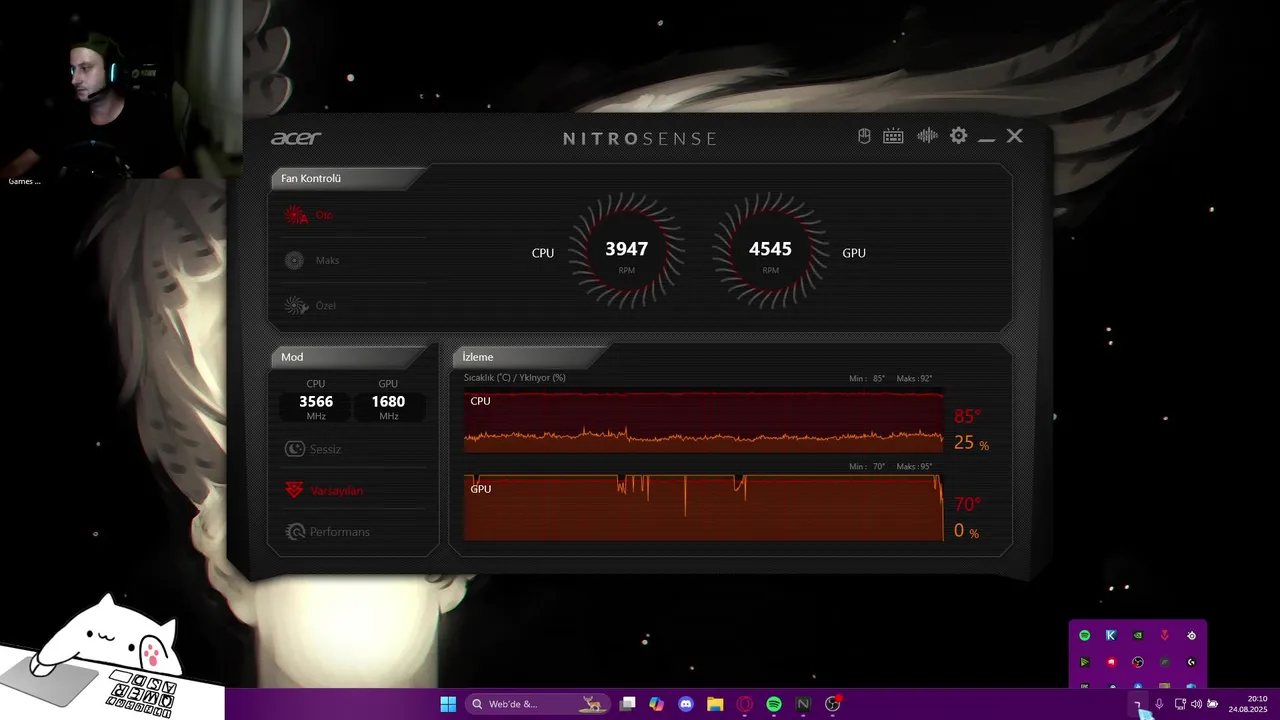Open the audio waveform icon in NitroSense
The height and width of the screenshot is (720, 1280).
(x=927, y=136)
